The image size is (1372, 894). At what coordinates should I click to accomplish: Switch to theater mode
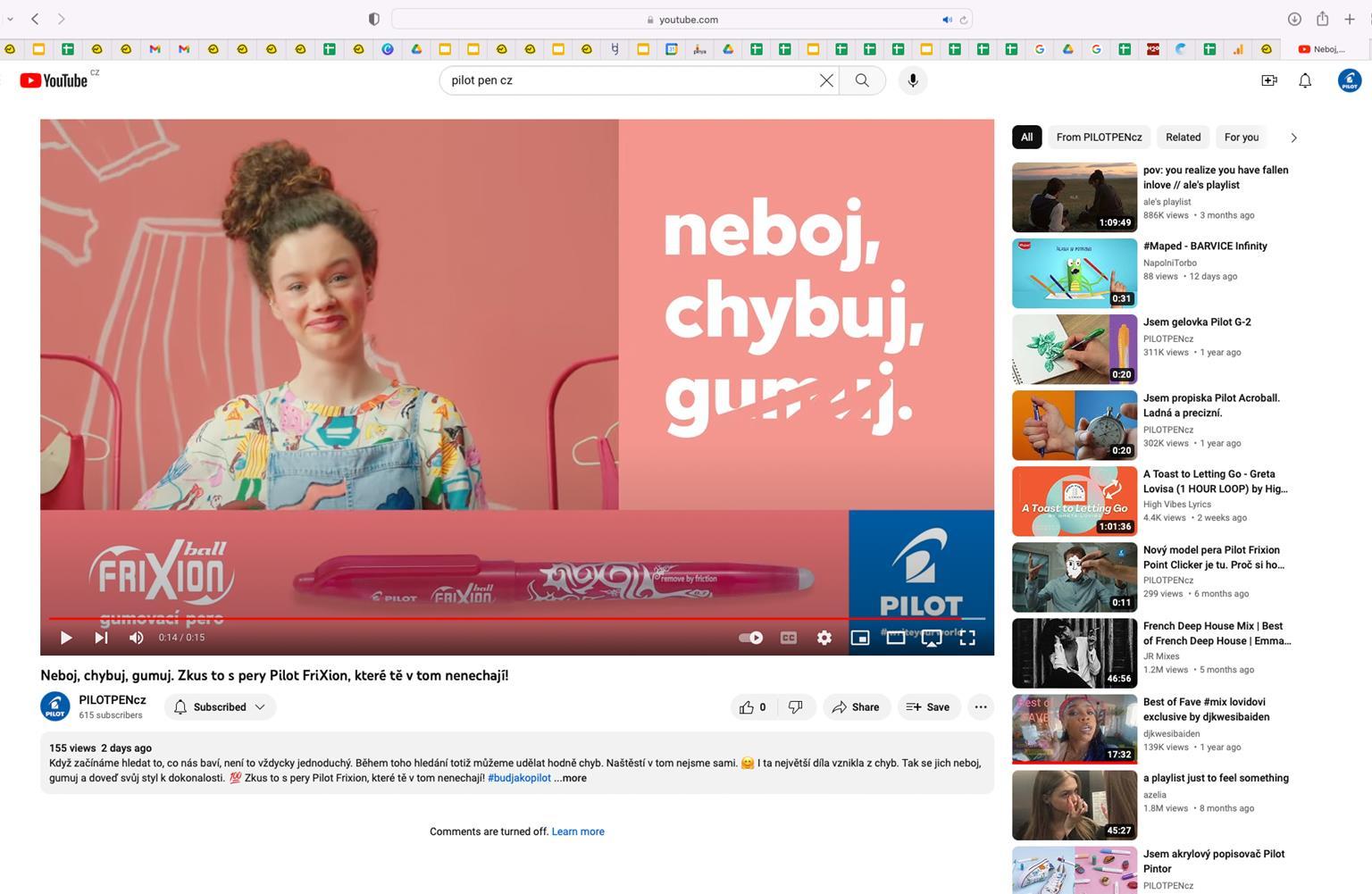tap(896, 638)
